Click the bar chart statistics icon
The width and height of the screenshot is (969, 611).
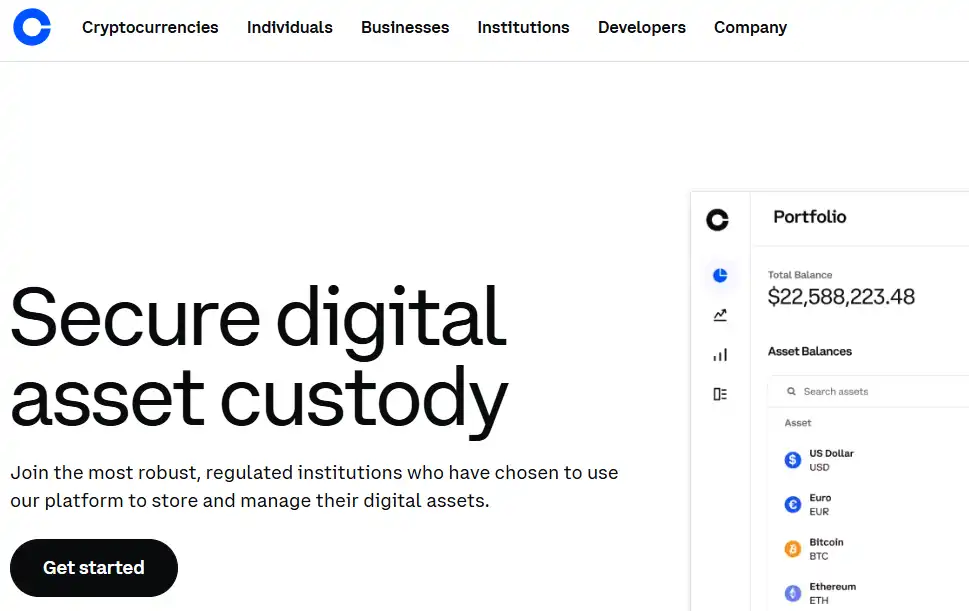[720, 354]
